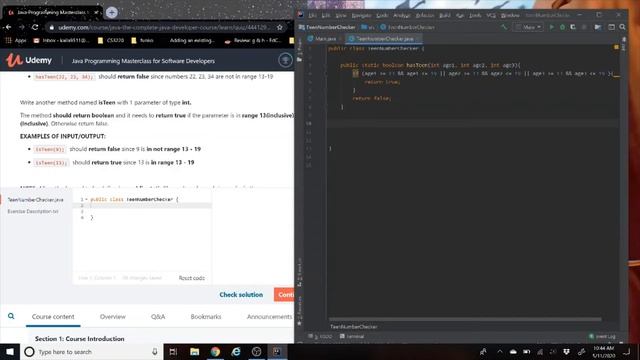Open IntelliJ Analyze menu

pos(402,16)
